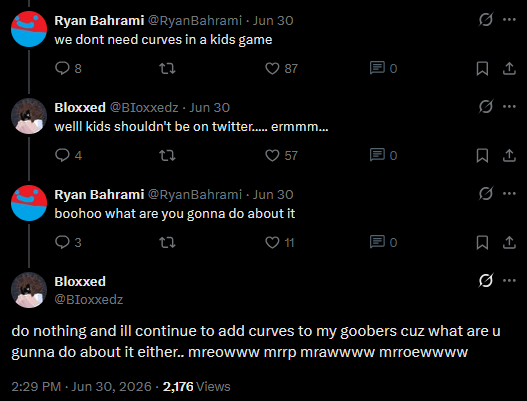The height and width of the screenshot is (401, 527).
Task: Reply to the "we dont need curves" tweet
Action: (63, 68)
